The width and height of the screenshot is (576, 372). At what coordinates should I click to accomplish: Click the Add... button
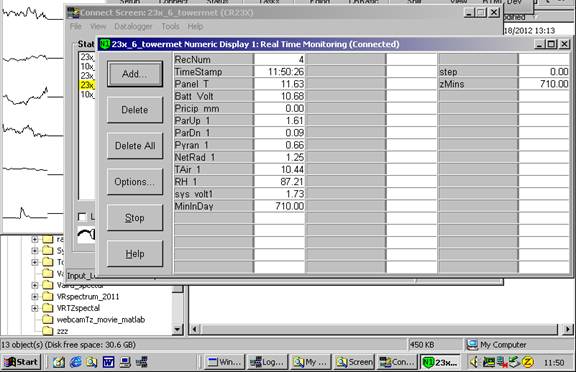coord(135,74)
